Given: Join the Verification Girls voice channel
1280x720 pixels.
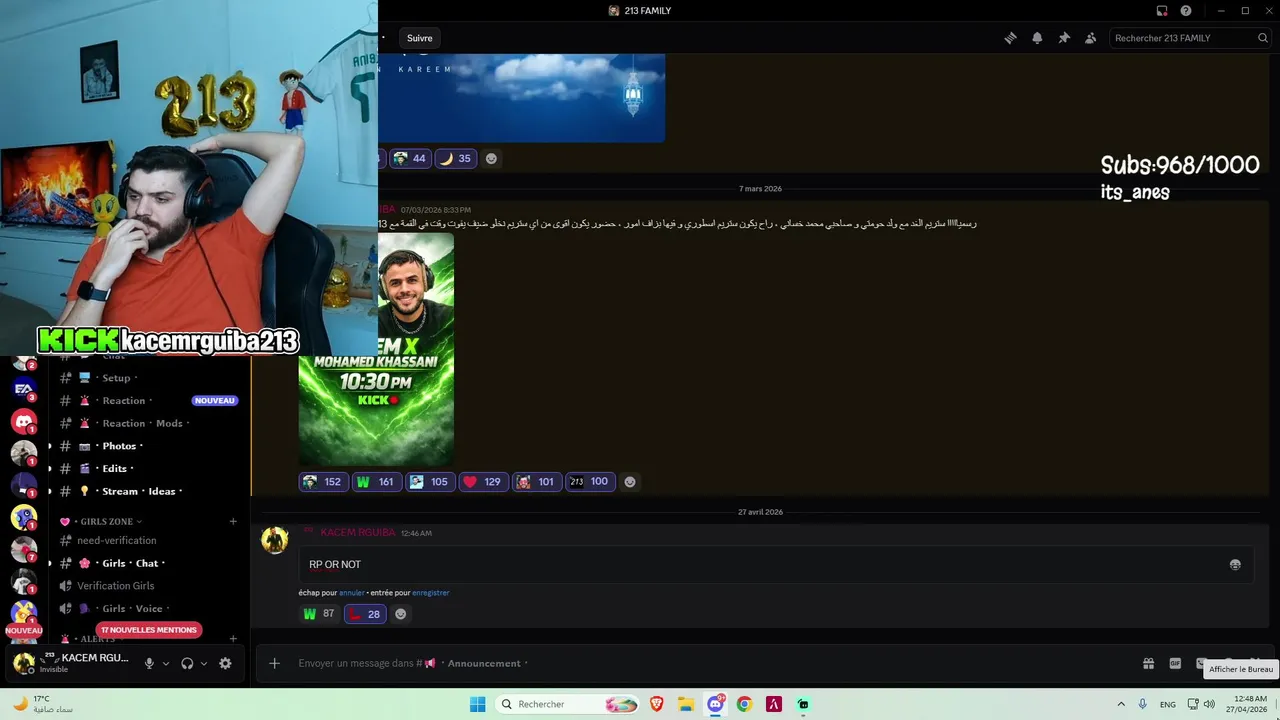Looking at the screenshot, I should click(x=148, y=586).
